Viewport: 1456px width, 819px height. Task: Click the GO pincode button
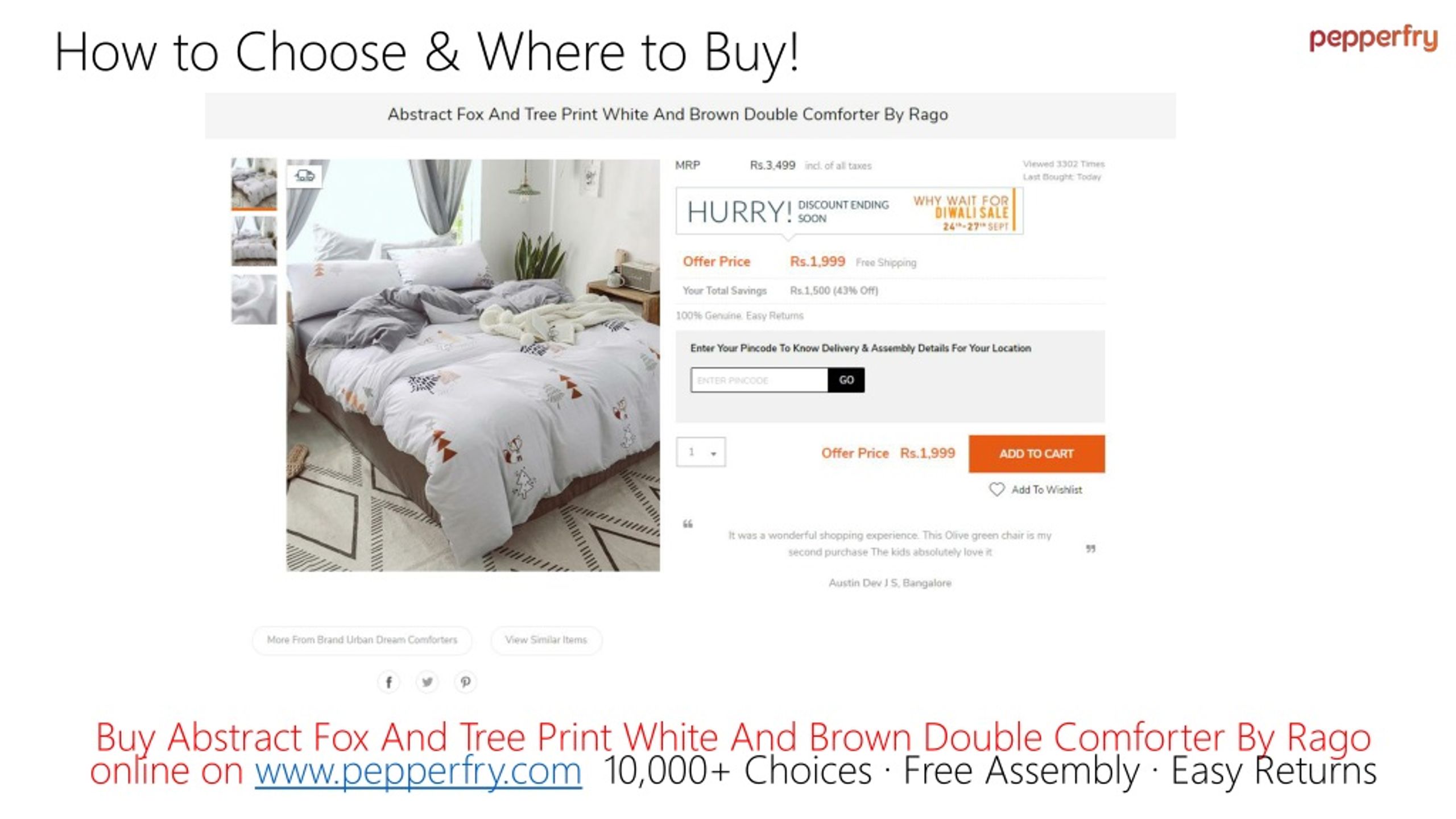tap(846, 380)
